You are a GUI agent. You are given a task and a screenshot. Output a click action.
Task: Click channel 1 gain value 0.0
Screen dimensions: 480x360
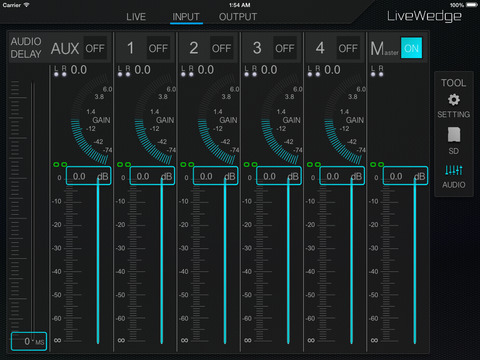pos(142,70)
